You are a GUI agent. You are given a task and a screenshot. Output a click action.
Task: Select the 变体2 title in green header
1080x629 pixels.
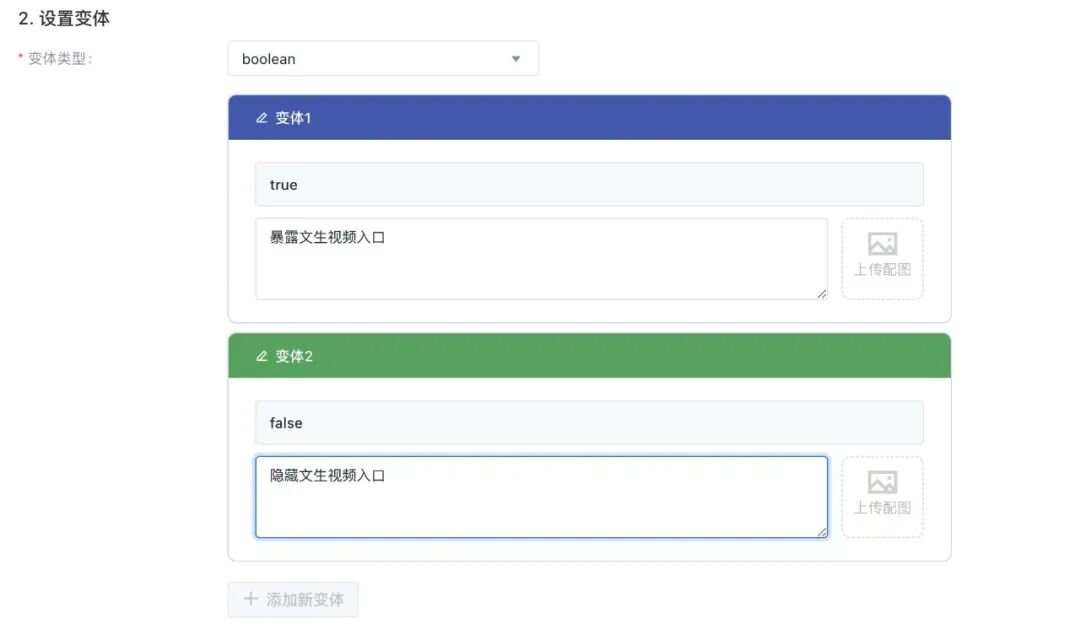click(x=294, y=356)
